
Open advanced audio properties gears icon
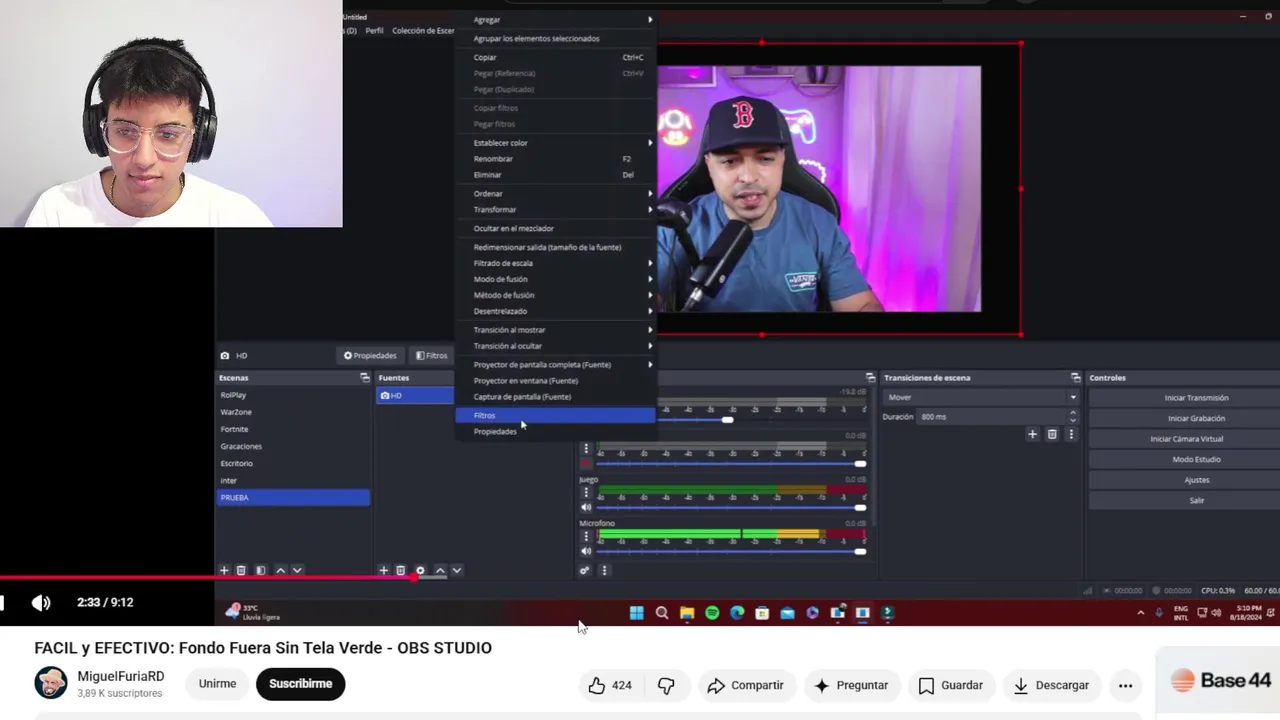[x=585, y=570]
